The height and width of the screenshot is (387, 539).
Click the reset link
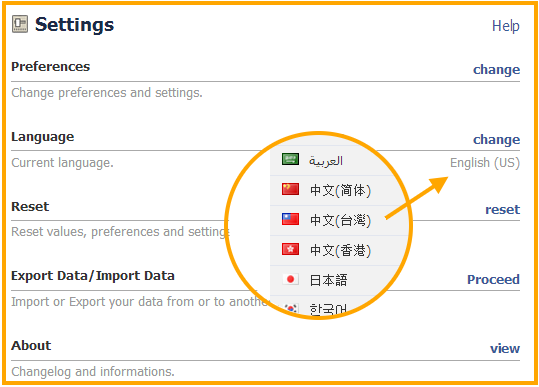click(x=502, y=209)
